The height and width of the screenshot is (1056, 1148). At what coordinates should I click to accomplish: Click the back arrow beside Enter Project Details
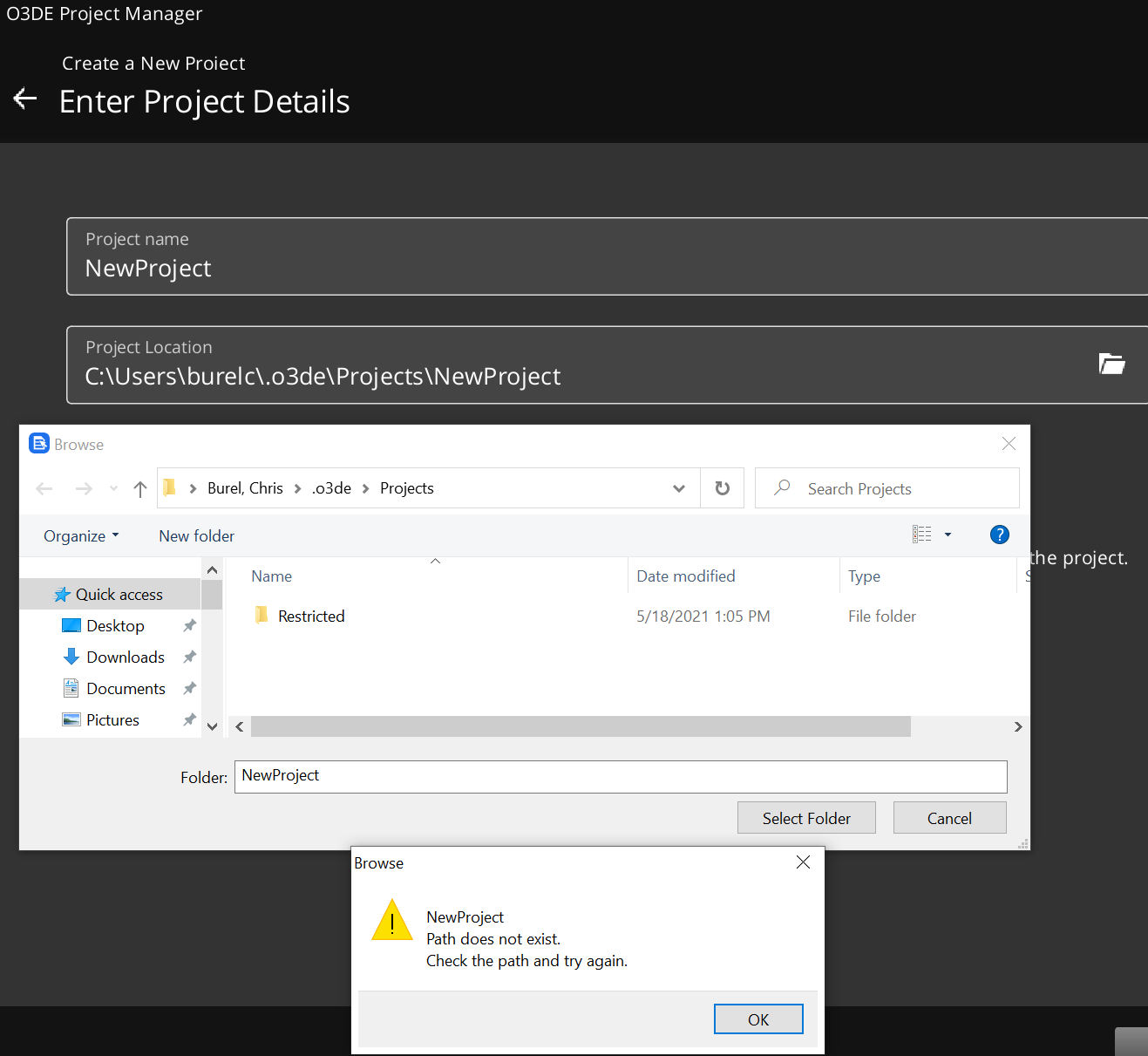coord(25,99)
